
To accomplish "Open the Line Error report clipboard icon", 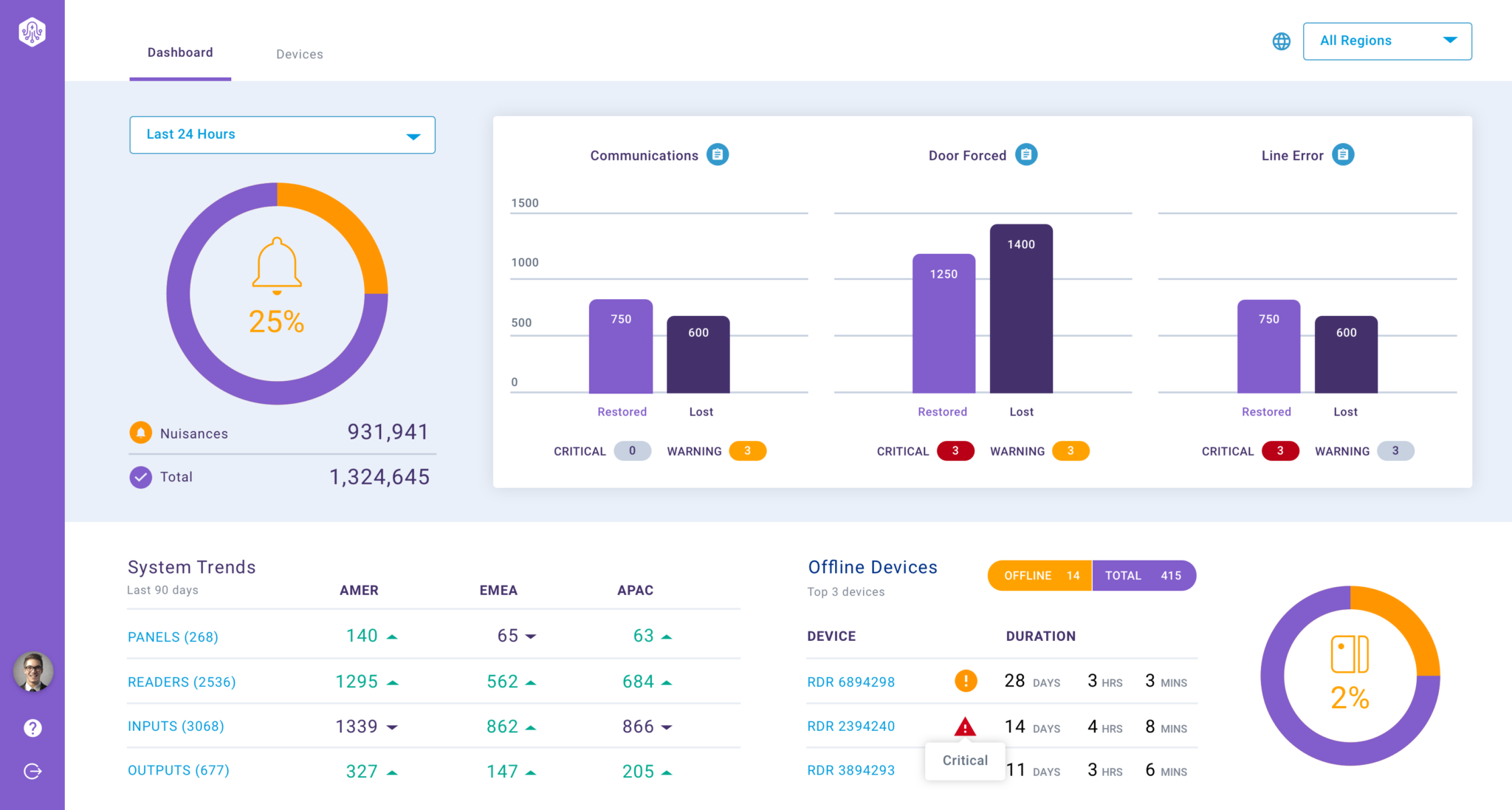I will [x=1343, y=154].
